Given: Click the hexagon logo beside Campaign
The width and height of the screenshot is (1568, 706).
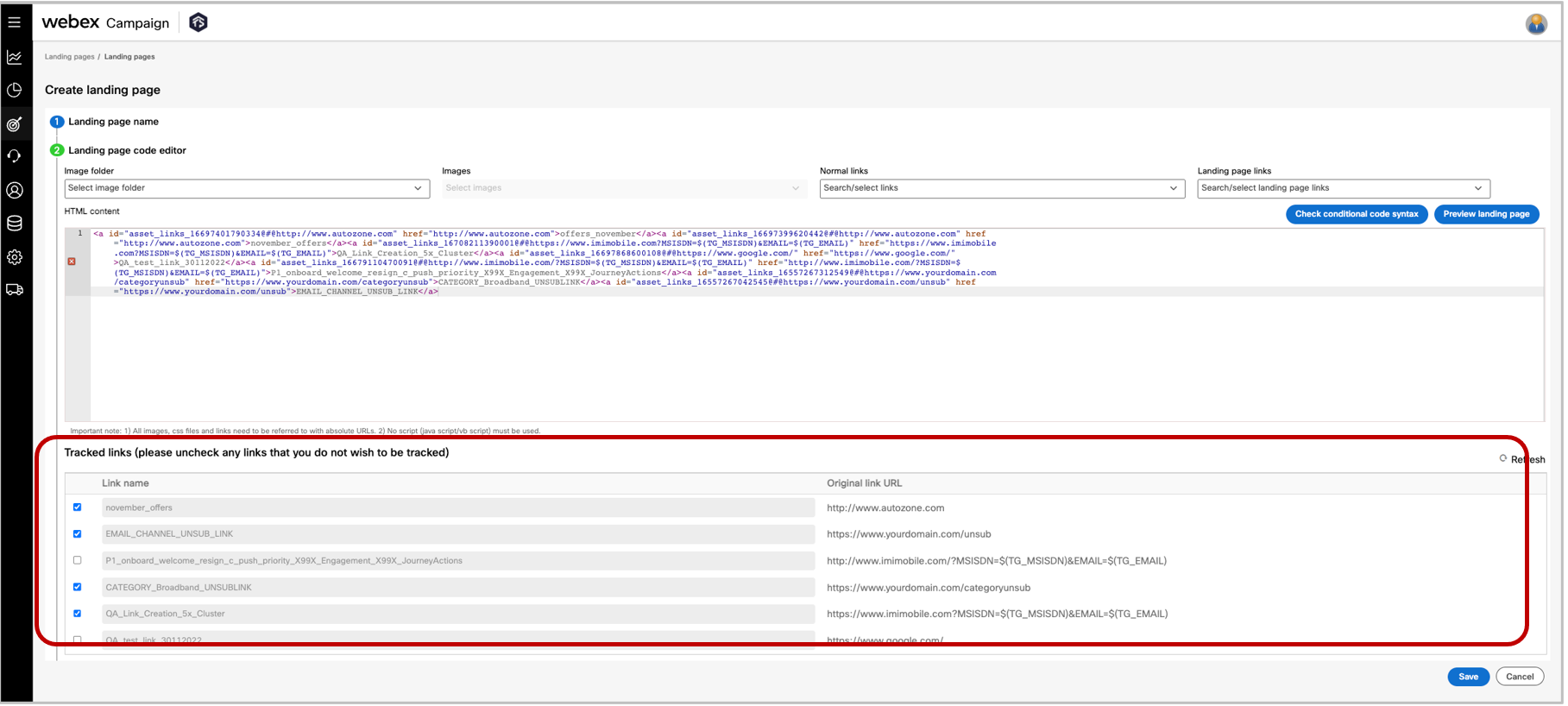Looking at the screenshot, I should click(198, 22).
